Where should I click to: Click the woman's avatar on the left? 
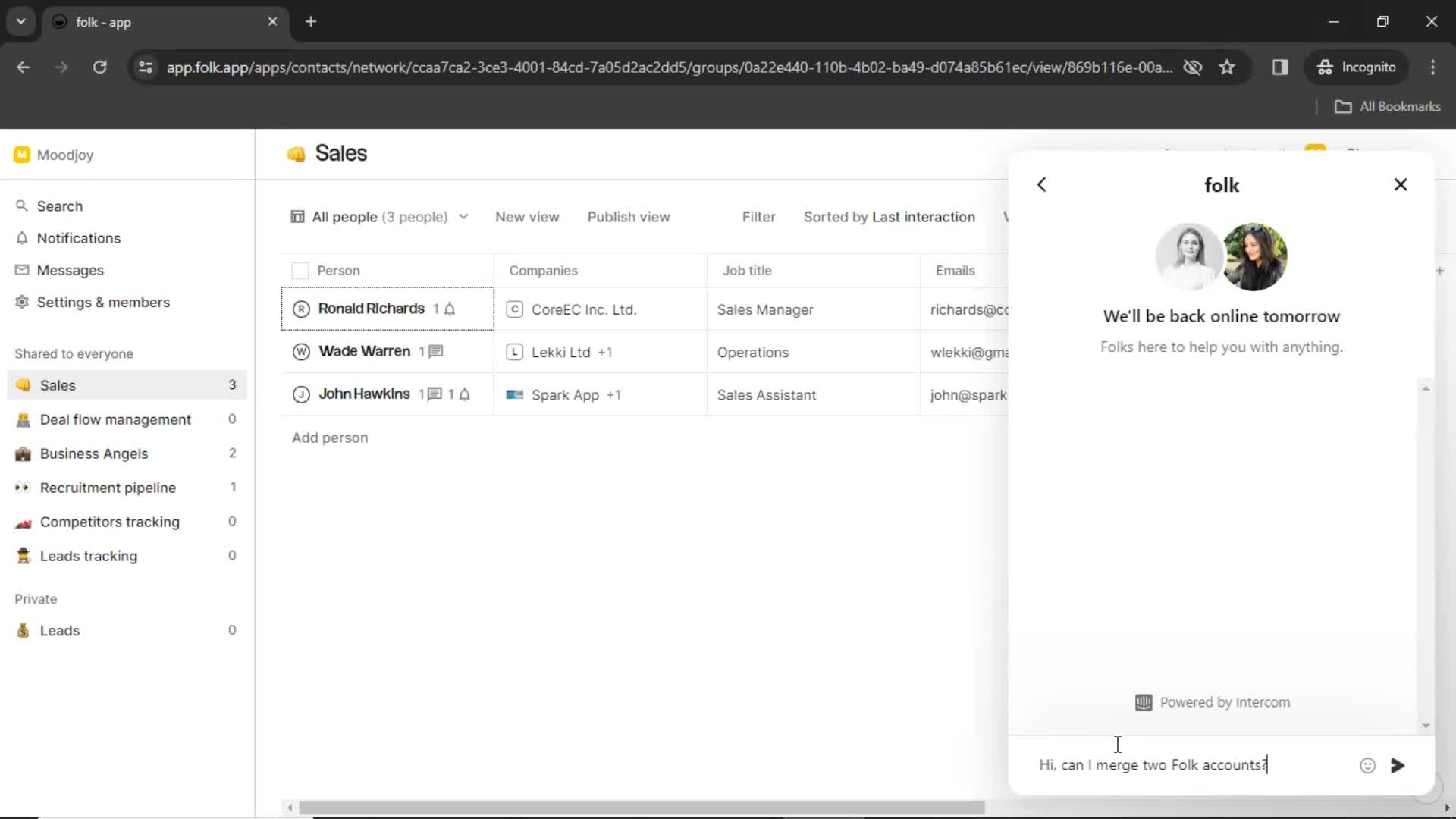click(x=1188, y=257)
